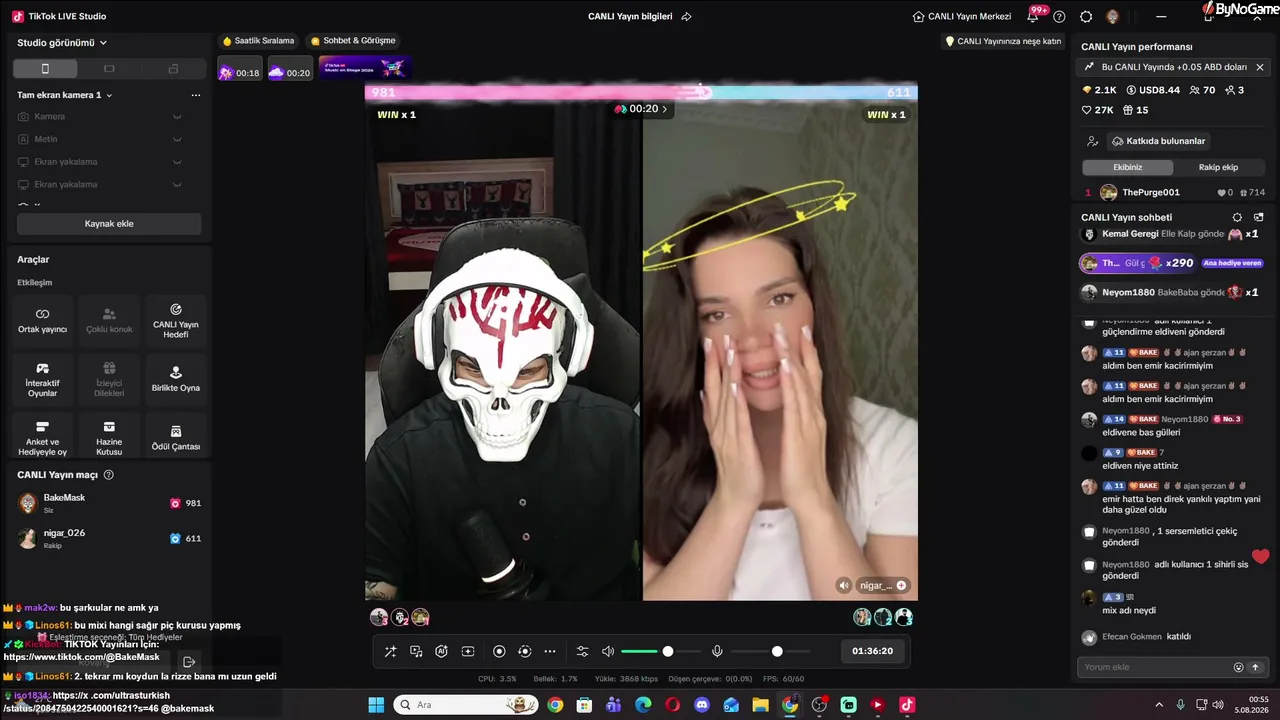1280x720 pixels.
Task: Click the Saatlik Sıralama chip
Action: (259, 41)
